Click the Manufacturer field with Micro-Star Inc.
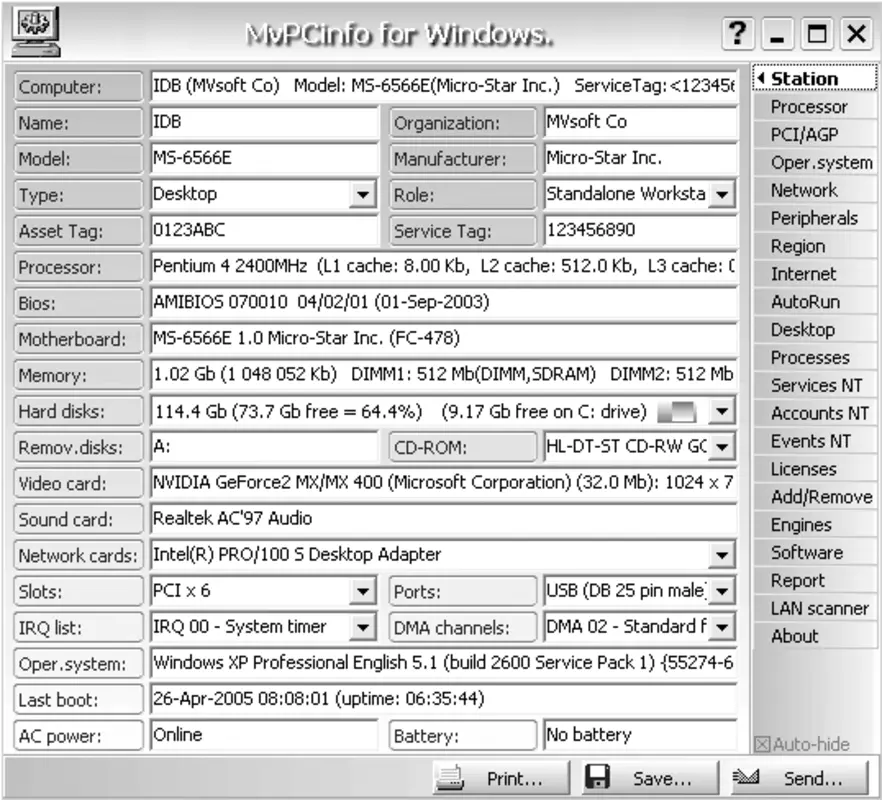Image resolution: width=882 pixels, height=800 pixels. tap(640, 158)
